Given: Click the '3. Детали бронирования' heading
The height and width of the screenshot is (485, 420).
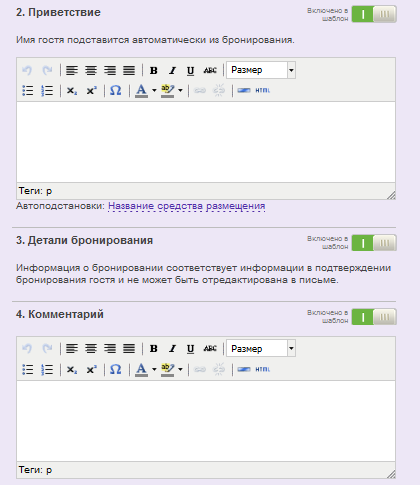Looking at the screenshot, I should pos(84,240).
